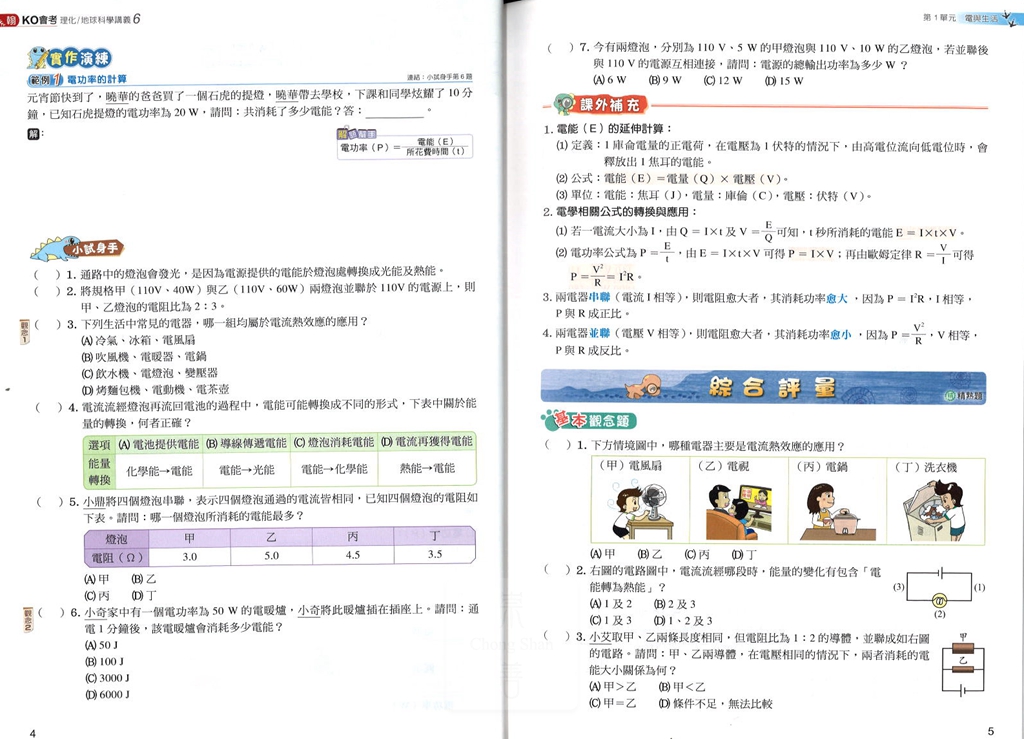Click the 觀念1 side tag

coord(24,332)
